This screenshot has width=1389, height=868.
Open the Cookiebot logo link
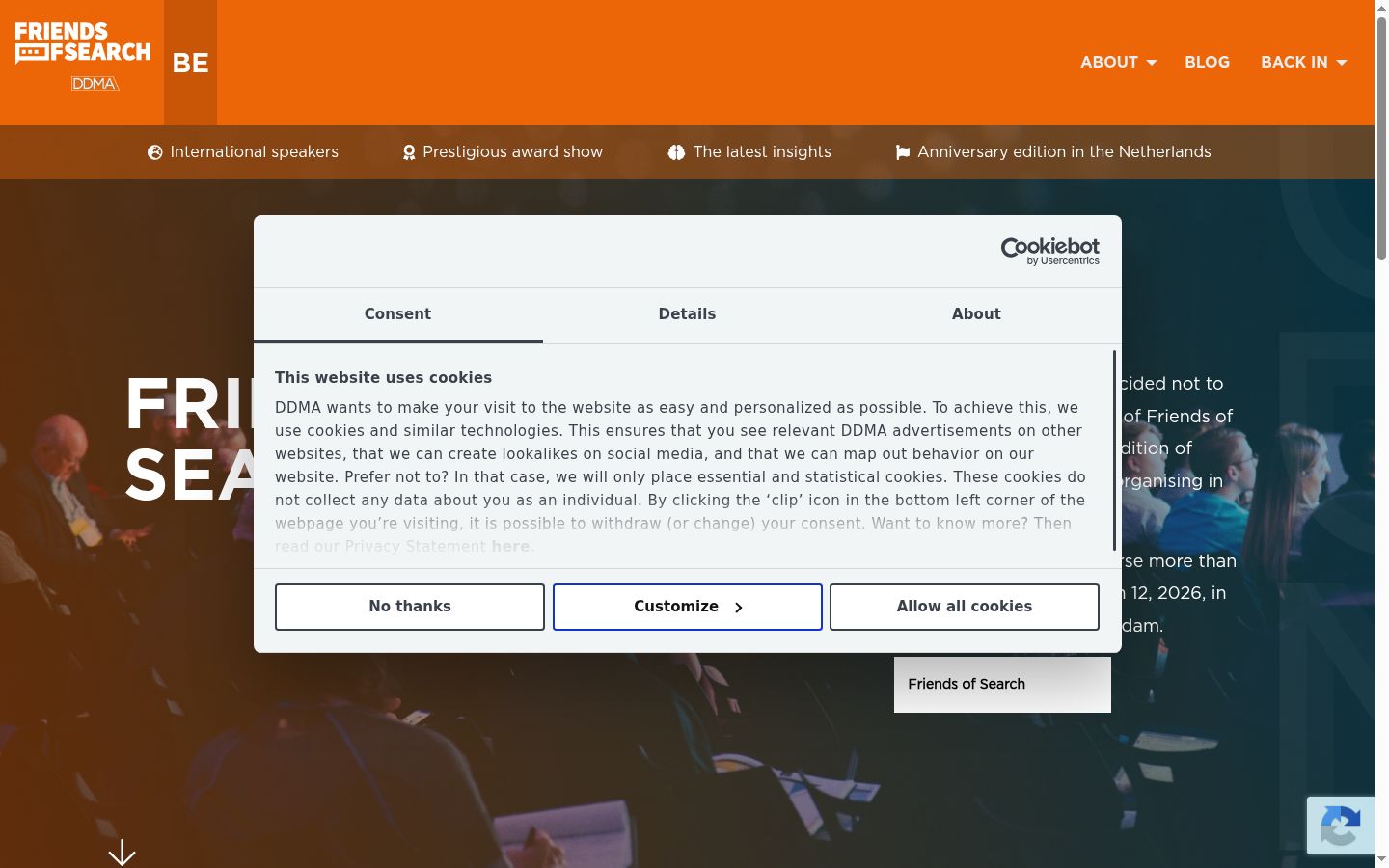1049,251
